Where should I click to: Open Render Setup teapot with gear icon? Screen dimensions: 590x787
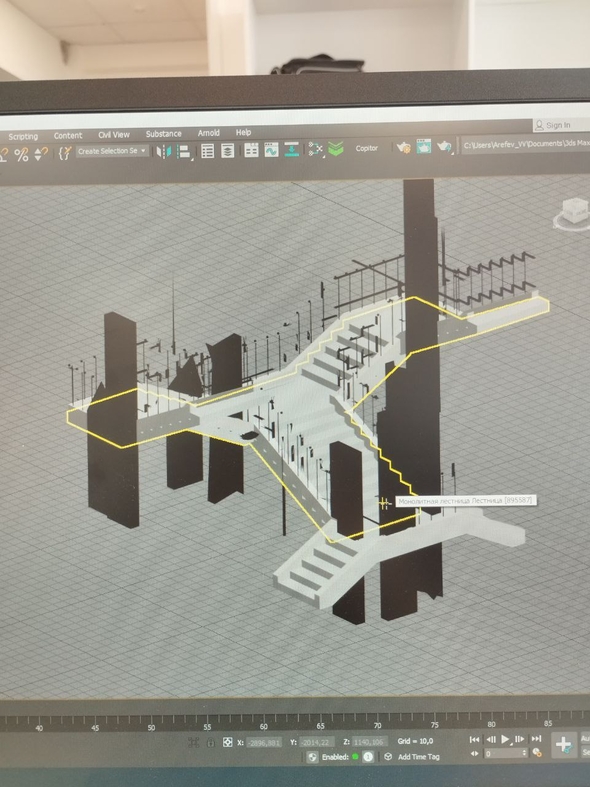tap(403, 148)
